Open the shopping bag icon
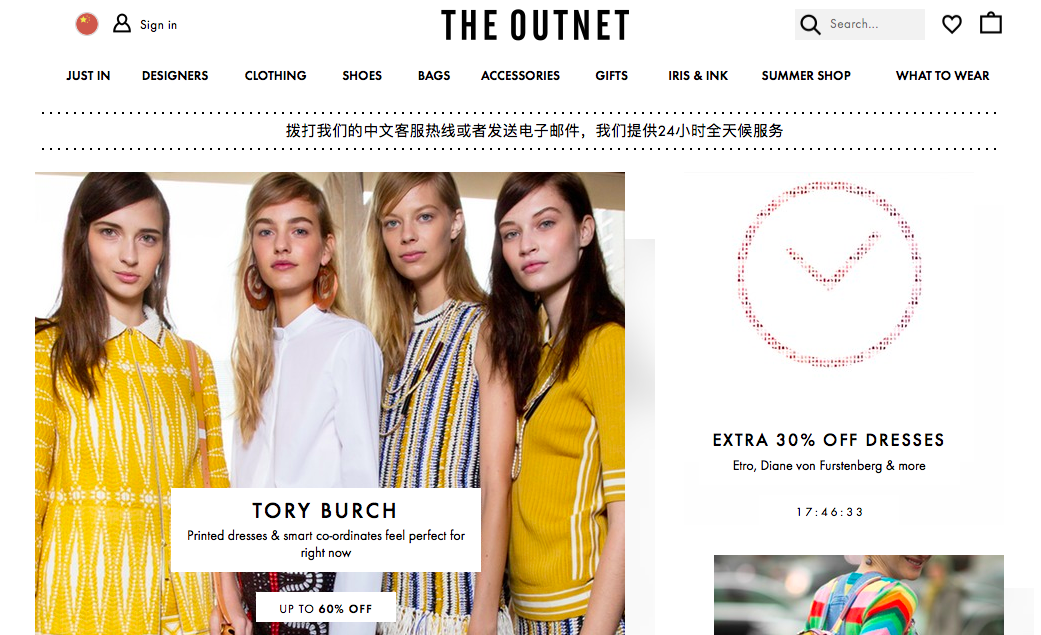1041x635 pixels. (x=991, y=23)
